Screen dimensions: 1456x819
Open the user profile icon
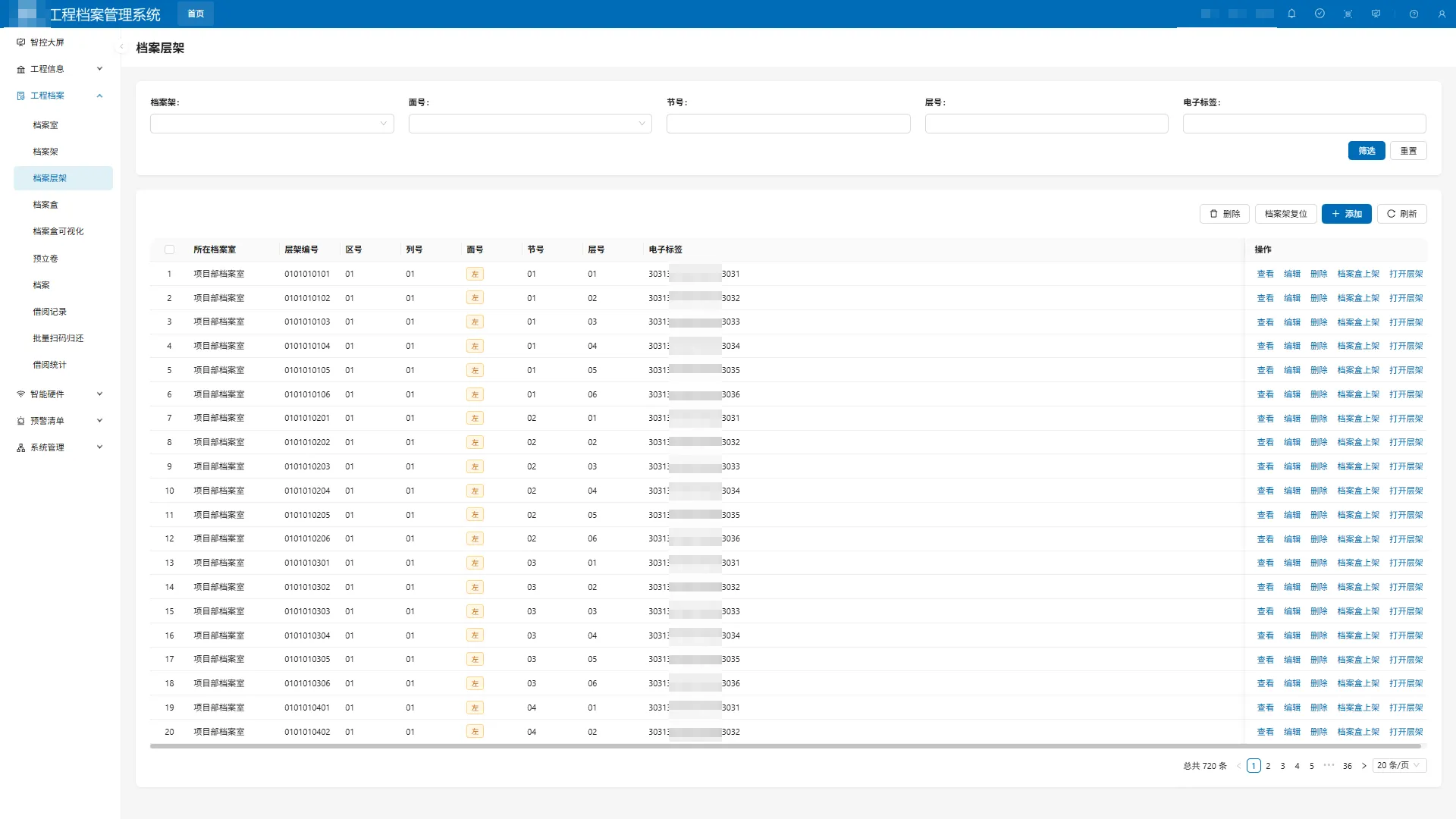pos(1442,14)
